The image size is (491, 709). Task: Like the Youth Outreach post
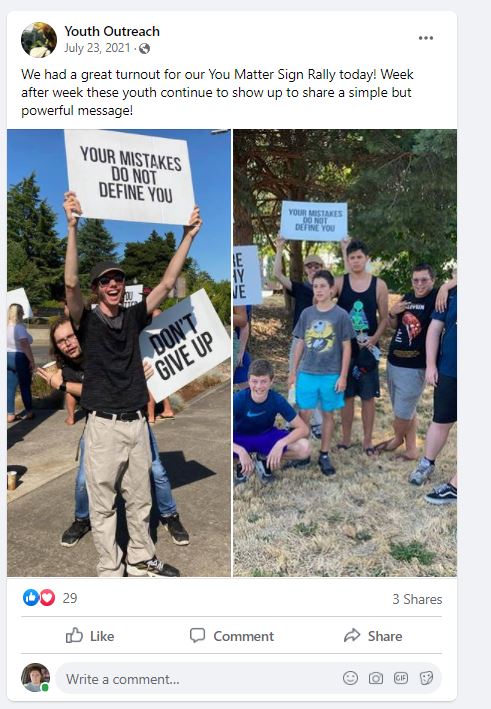[x=90, y=636]
